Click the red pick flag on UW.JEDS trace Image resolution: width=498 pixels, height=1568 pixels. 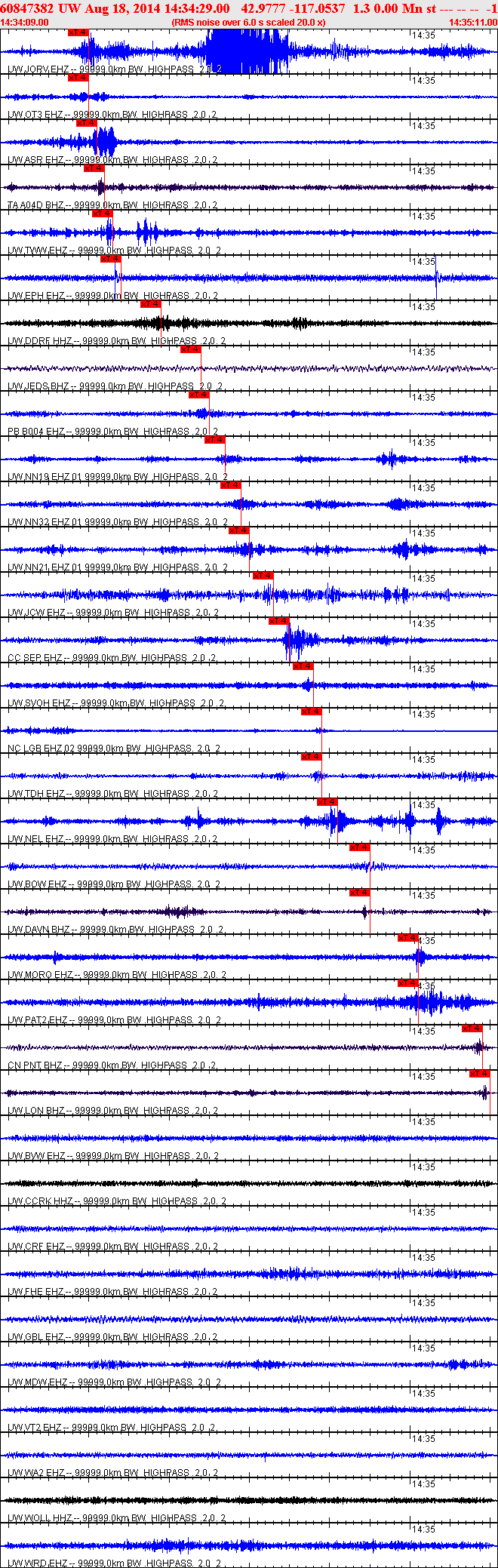pos(191,349)
